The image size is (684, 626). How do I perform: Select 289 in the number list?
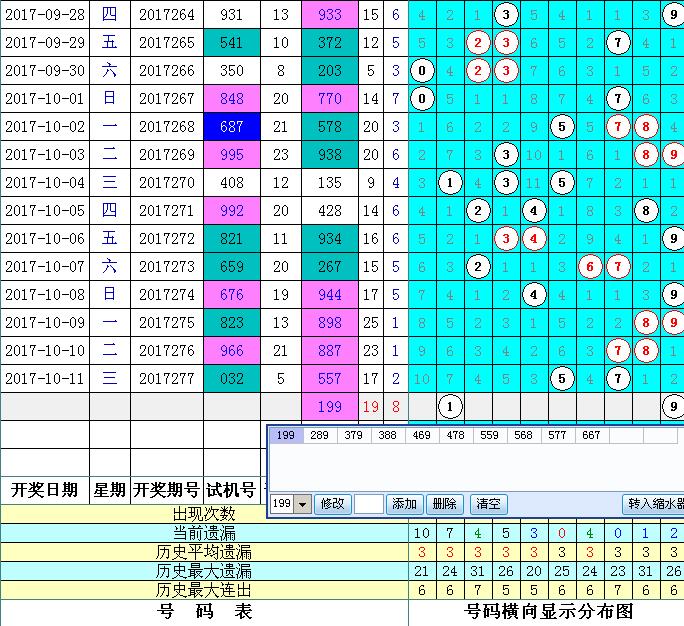tap(319, 436)
